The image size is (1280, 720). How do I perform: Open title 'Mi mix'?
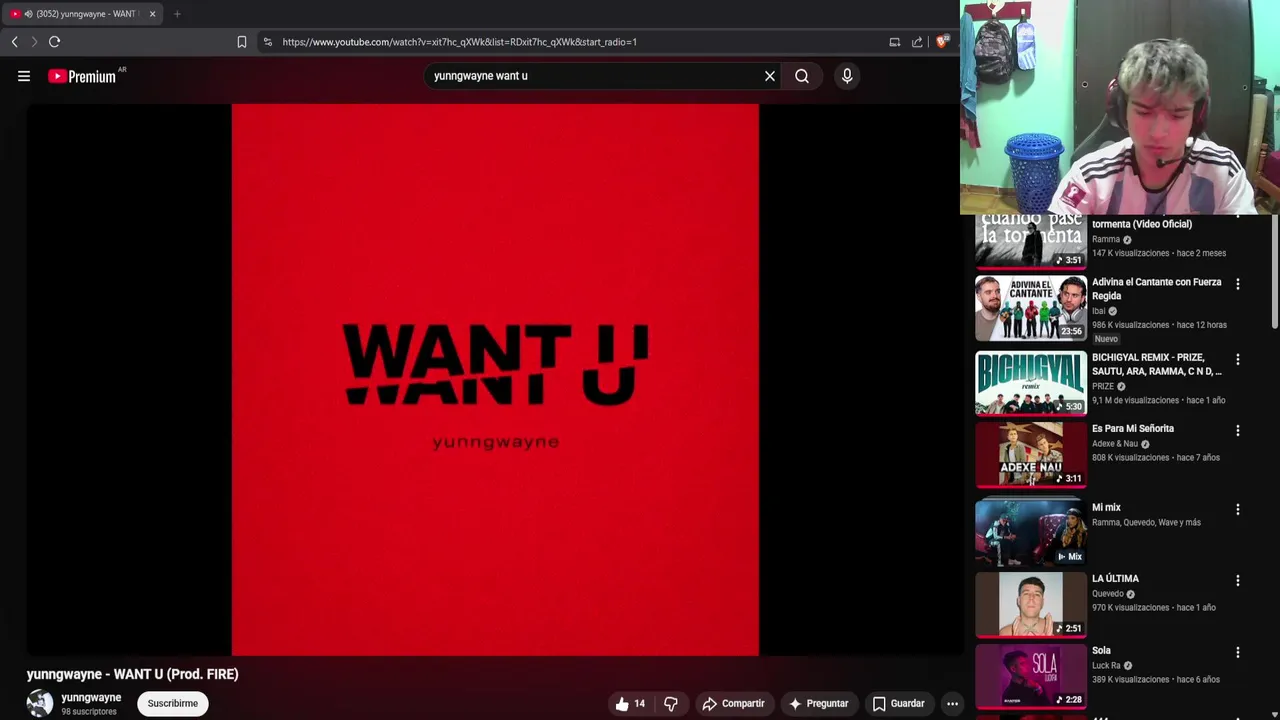point(1106,508)
